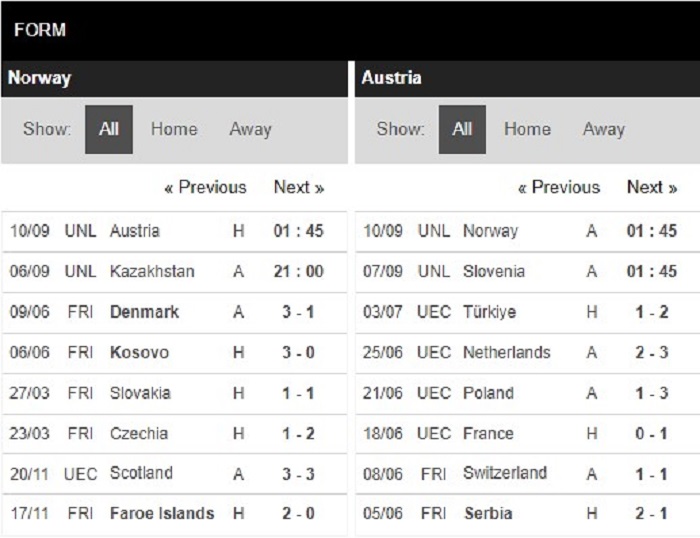Viewport: 700px width, 538px height.
Task: Open Norway vs Denmark 3-1 match
Action: click(174, 312)
